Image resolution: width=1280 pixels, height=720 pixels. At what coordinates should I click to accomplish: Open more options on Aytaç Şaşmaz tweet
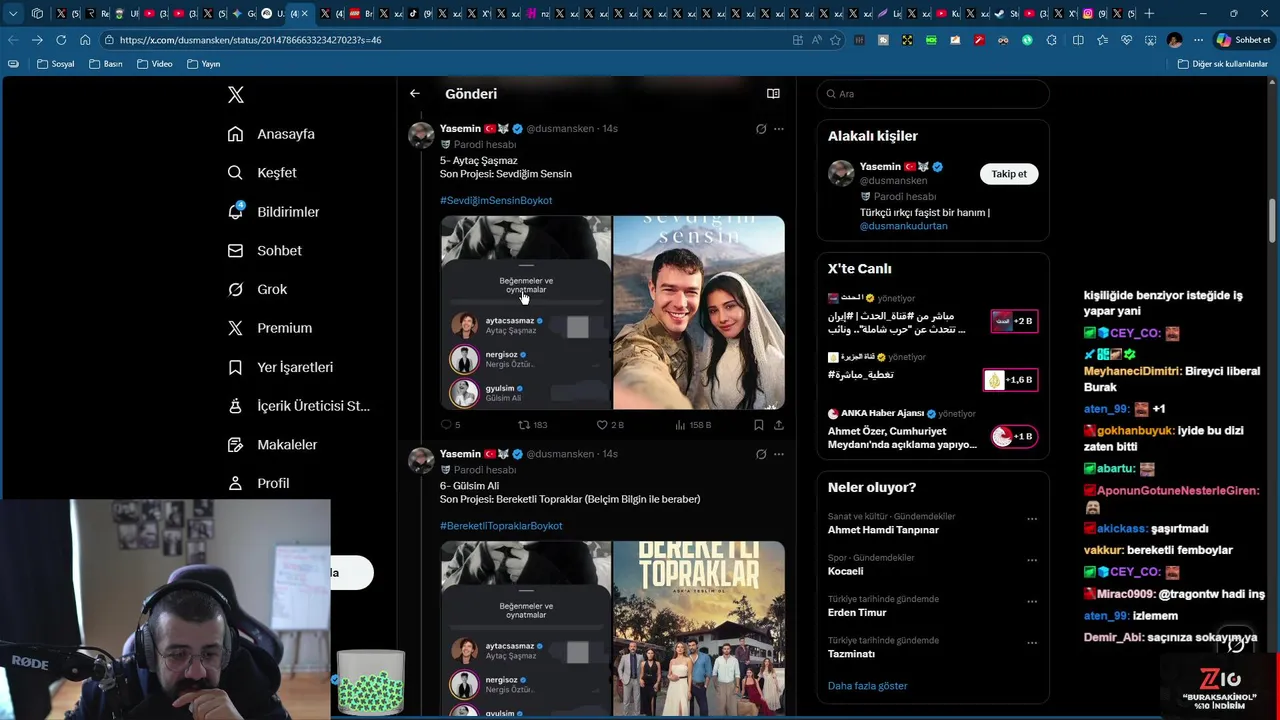pyautogui.click(x=779, y=129)
